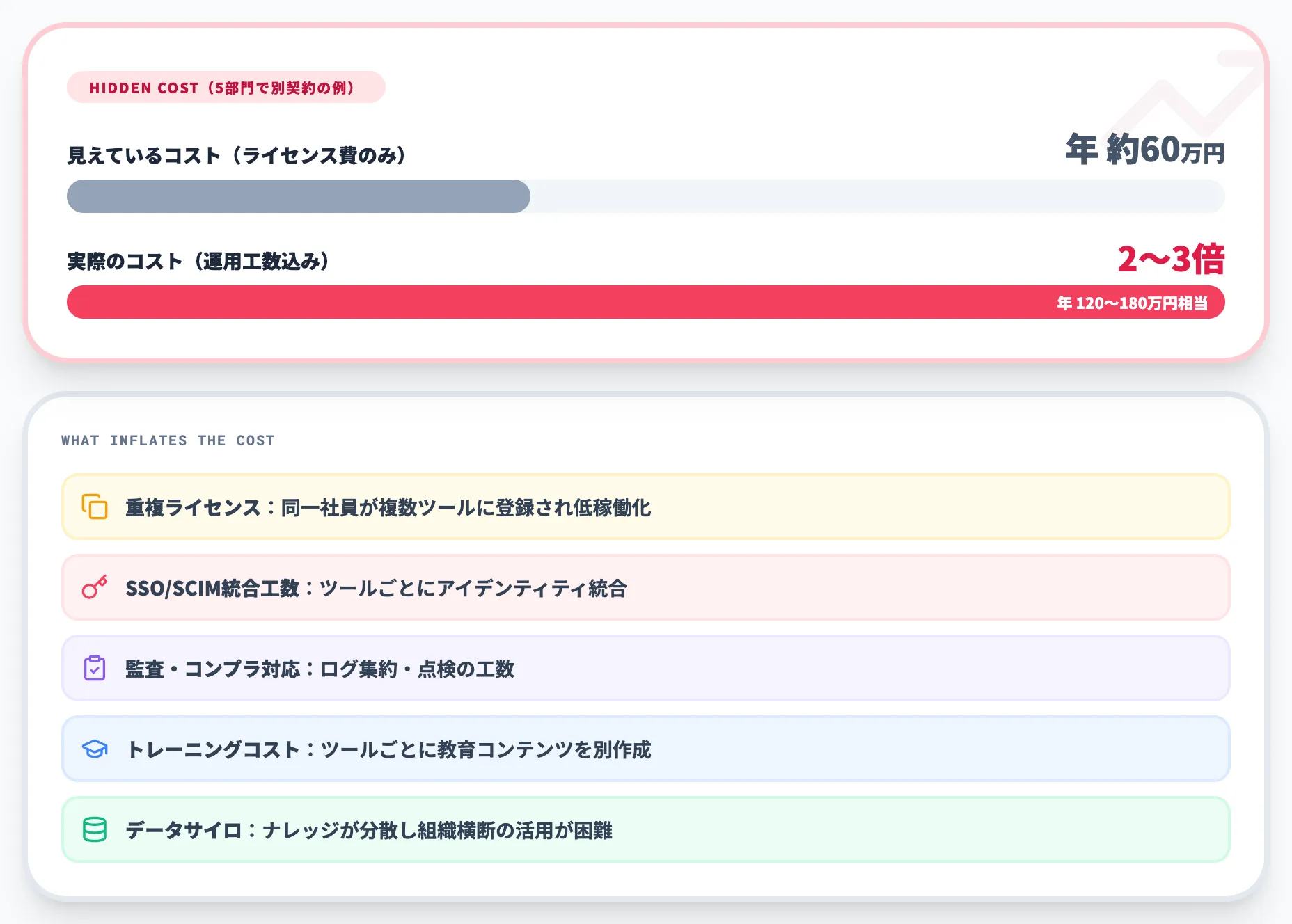Select the 重複ライセンス row
The width and height of the screenshot is (1292, 924).
coord(646,507)
